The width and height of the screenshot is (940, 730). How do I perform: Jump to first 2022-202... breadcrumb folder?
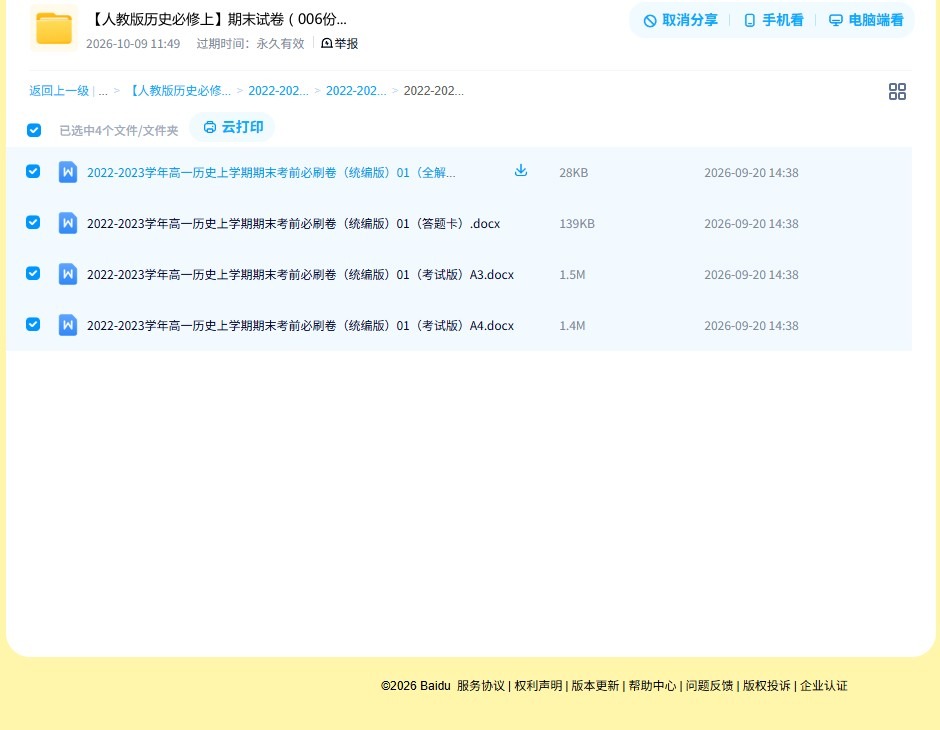(278, 91)
